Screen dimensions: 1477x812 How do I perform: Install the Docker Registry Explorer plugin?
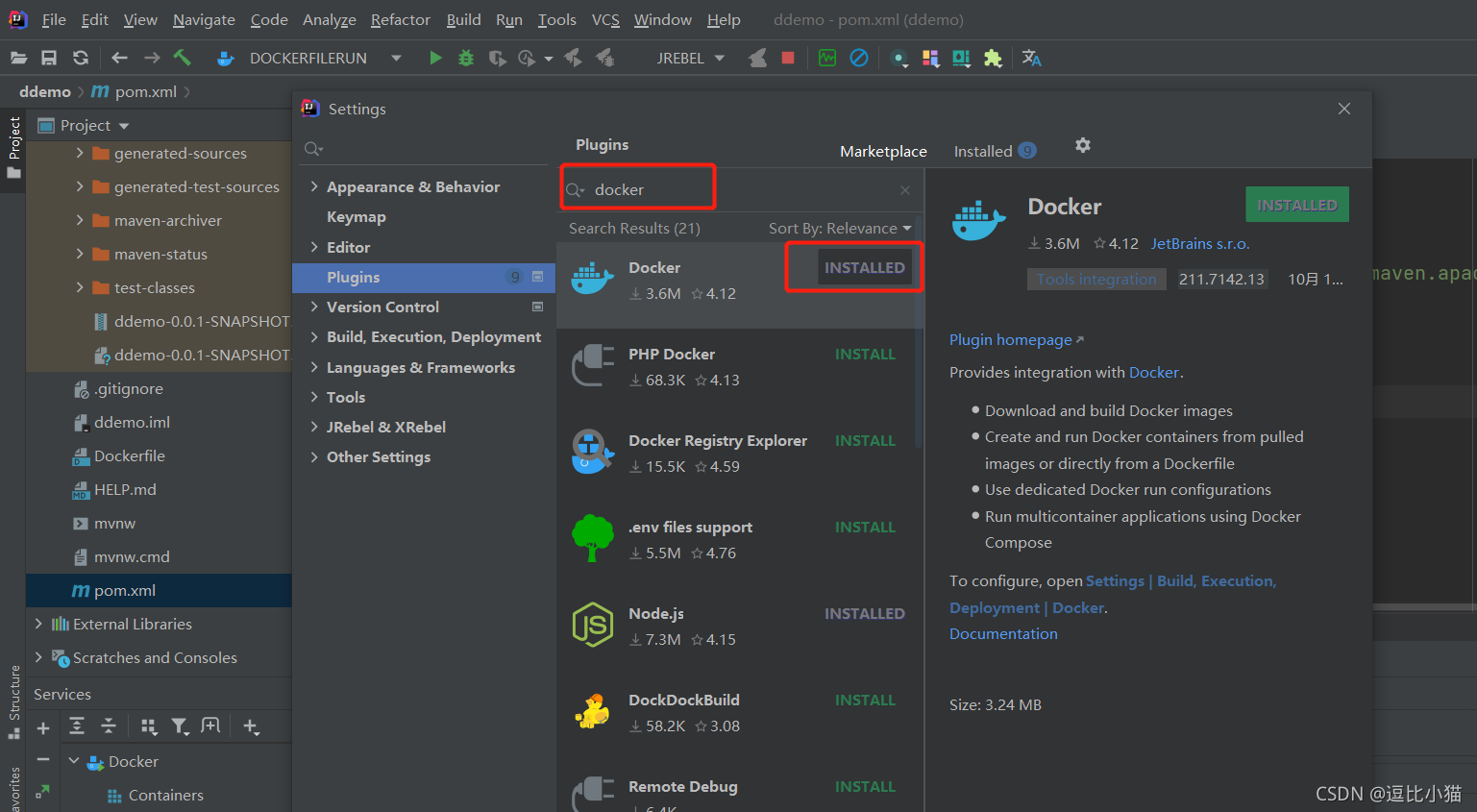click(865, 441)
